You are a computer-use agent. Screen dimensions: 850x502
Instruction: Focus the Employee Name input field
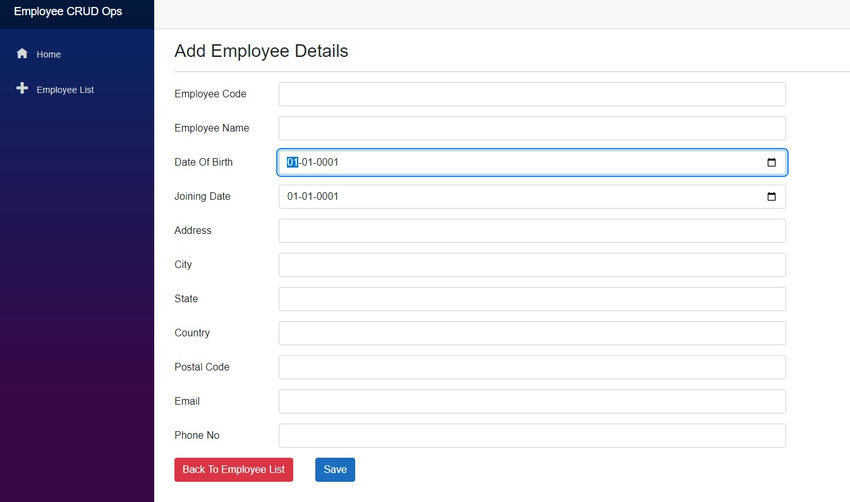coord(532,128)
